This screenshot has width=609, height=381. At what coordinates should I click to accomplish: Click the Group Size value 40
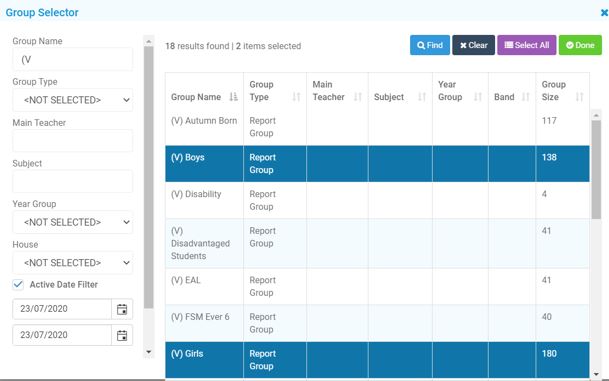click(546, 317)
